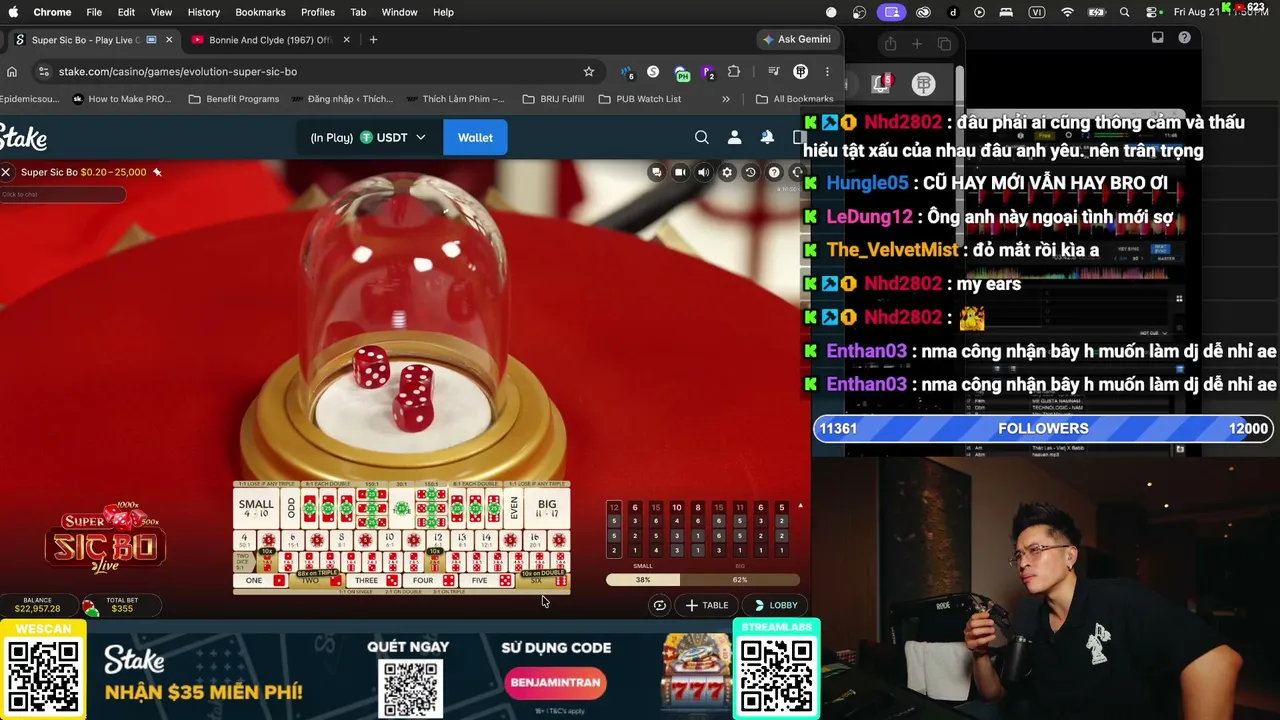Bookmark this page star icon
Screen dimensions: 1280x720
pyautogui.click(x=589, y=72)
